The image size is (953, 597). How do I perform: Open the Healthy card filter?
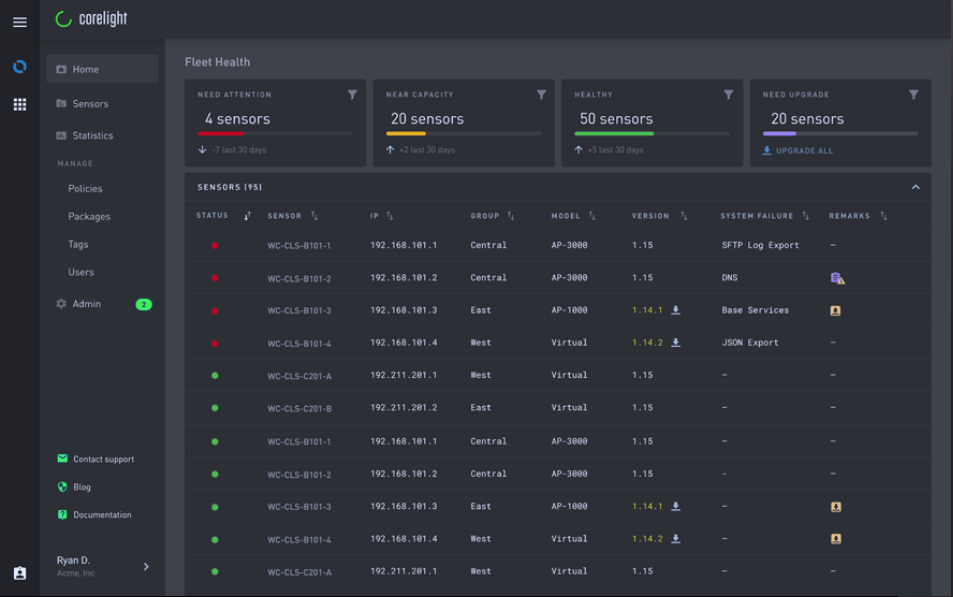(x=727, y=94)
